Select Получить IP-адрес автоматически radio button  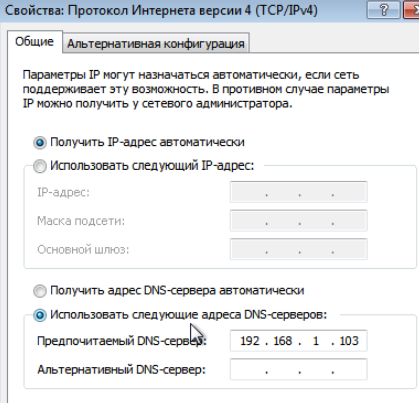[40, 143]
